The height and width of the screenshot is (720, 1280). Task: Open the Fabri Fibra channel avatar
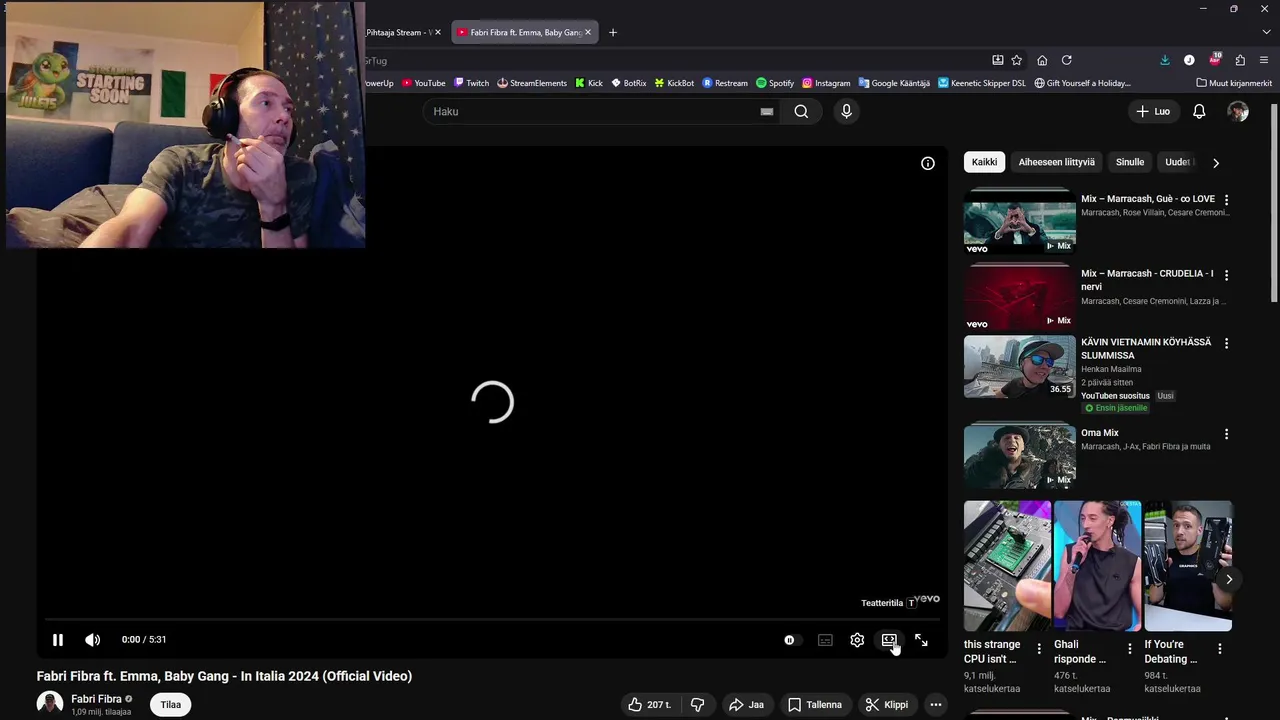click(50, 704)
